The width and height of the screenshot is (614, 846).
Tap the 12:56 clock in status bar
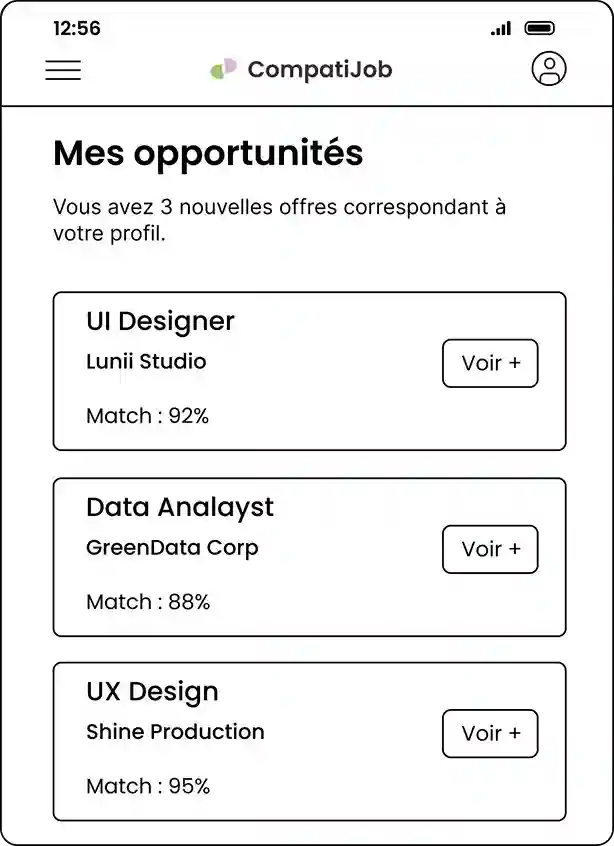click(77, 29)
